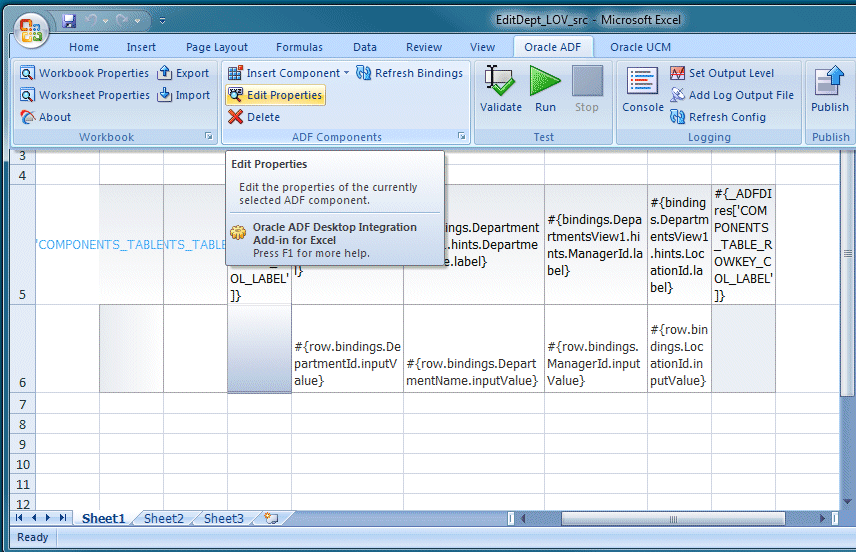
Task: Switch to Page Layout tab
Action: point(217,48)
